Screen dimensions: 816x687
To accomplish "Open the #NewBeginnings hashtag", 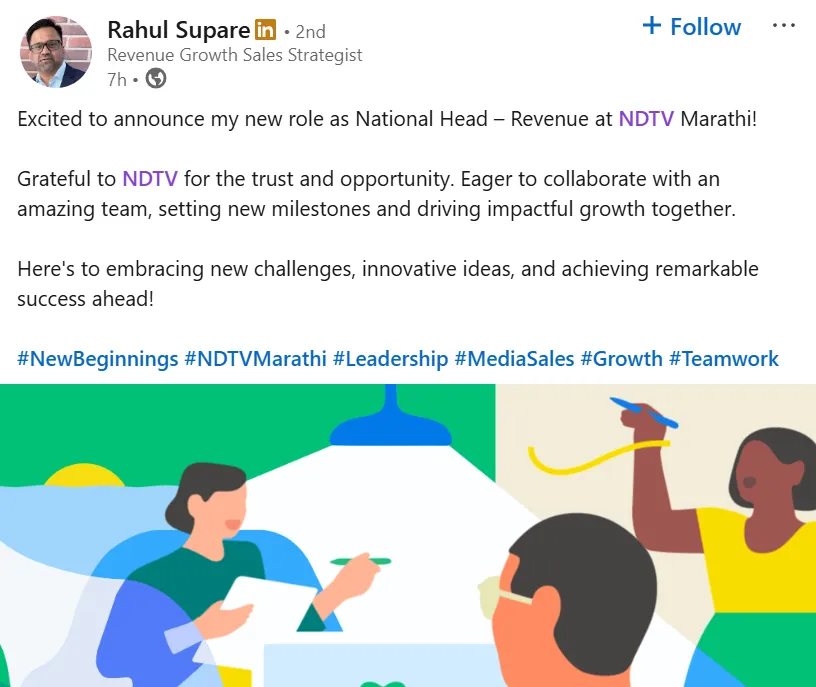I will [97, 359].
